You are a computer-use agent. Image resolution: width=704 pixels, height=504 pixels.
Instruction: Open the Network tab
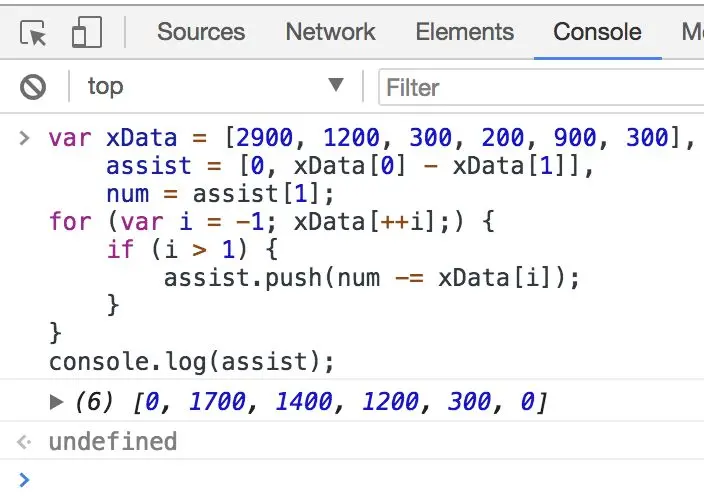pyautogui.click(x=329, y=32)
